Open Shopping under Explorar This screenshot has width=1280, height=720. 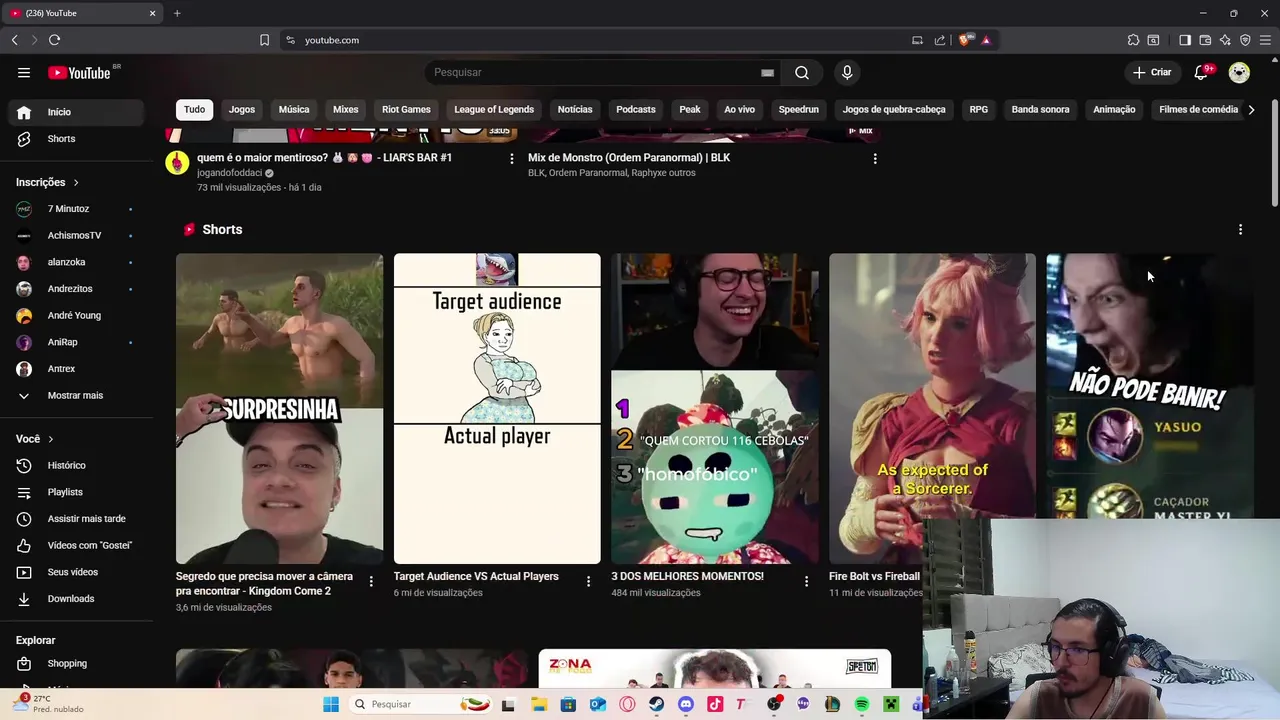pos(78,663)
